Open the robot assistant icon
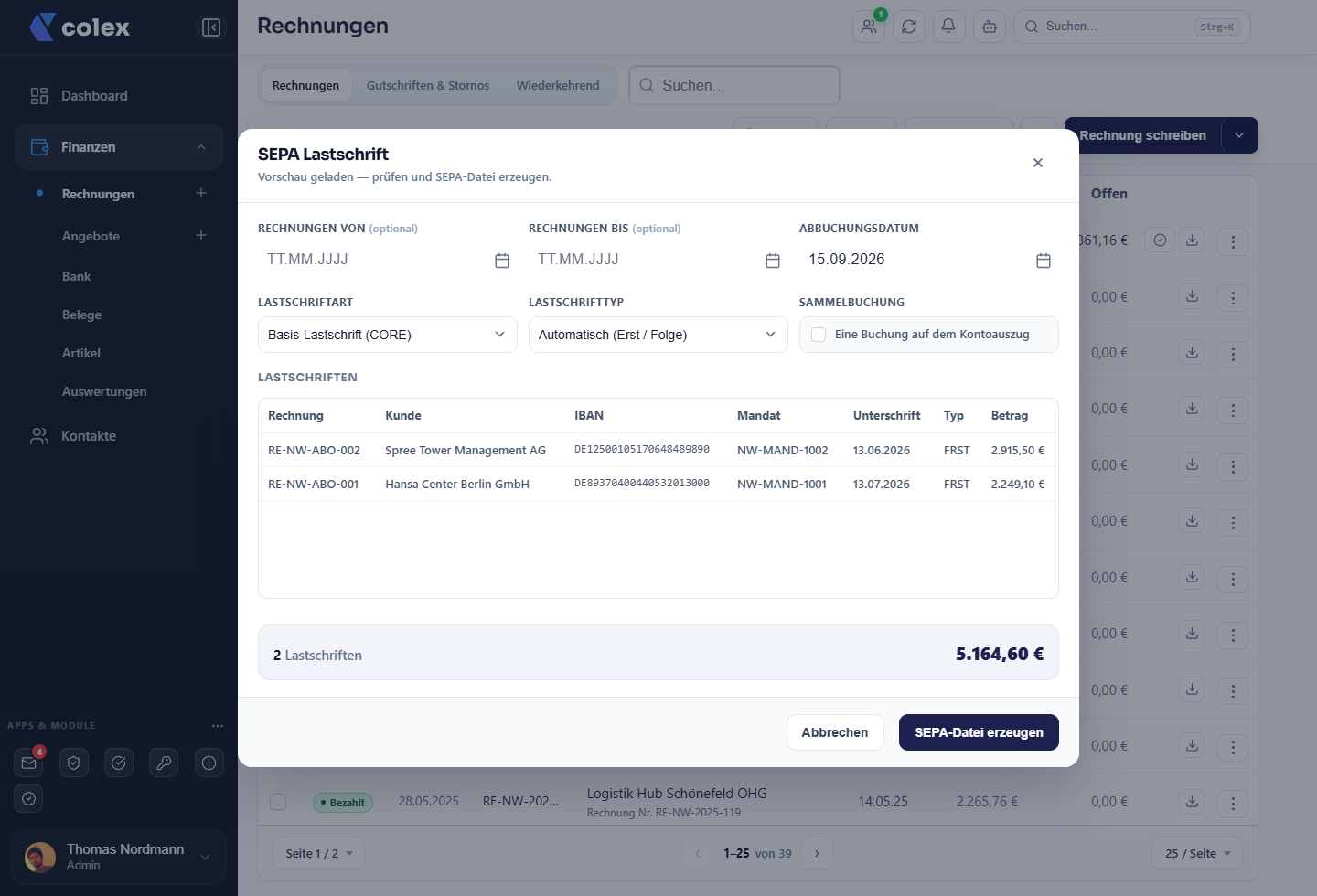This screenshot has height=896, width=1317. (990, 27)
